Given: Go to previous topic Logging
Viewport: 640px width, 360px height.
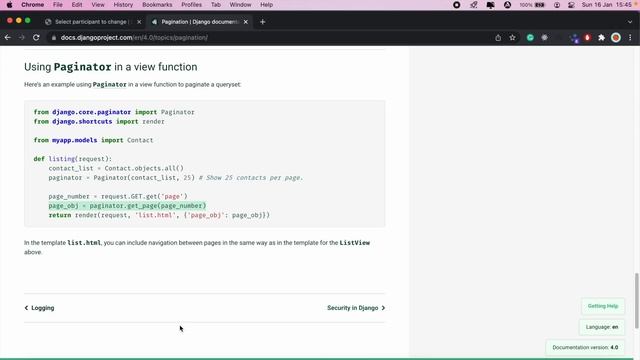Looking at the screenshot, I should pos(39,308).
